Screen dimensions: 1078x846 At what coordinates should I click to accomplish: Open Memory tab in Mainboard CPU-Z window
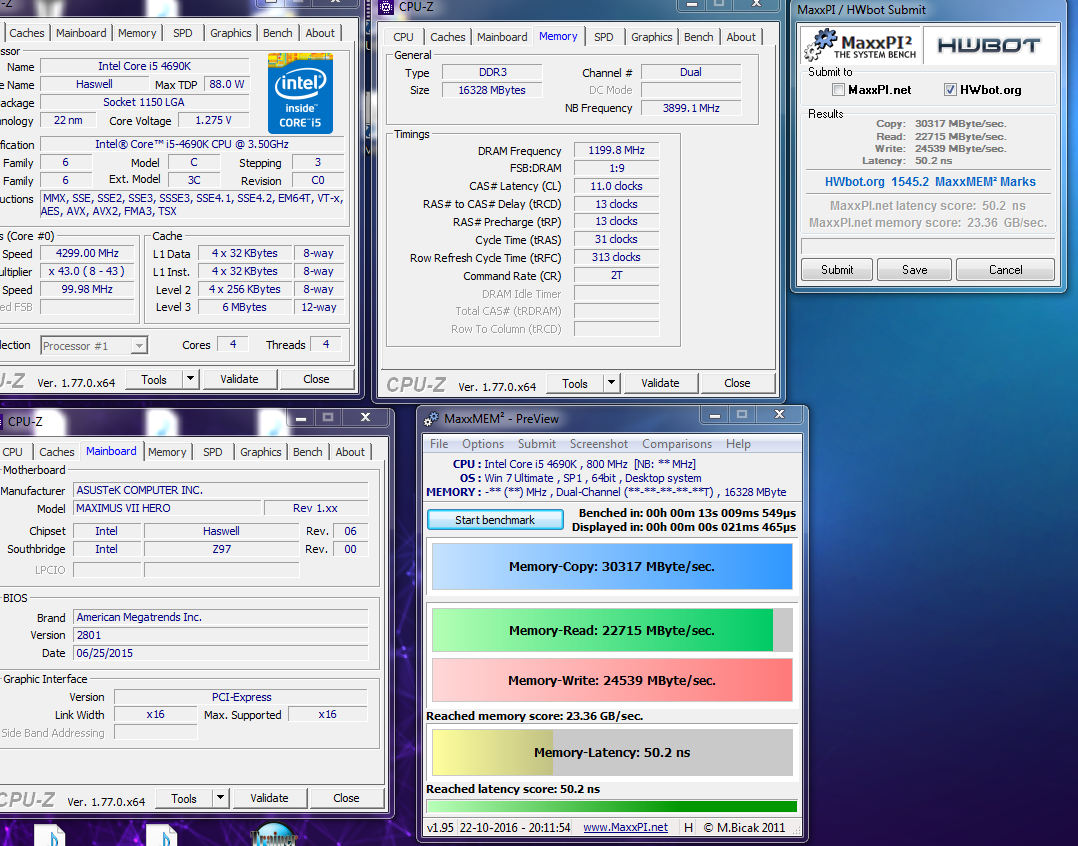167,452
